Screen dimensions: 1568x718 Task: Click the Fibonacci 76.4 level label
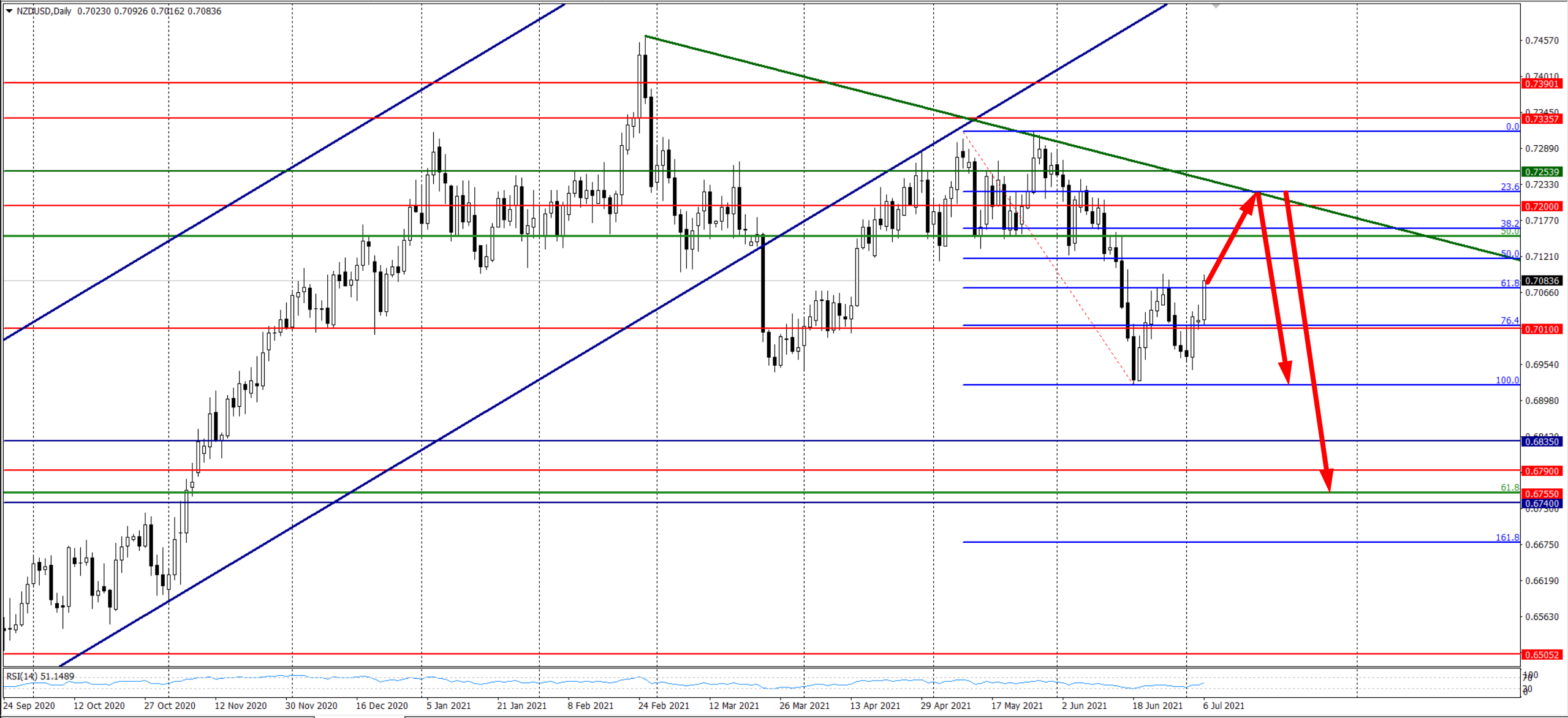coord(1510,320)
